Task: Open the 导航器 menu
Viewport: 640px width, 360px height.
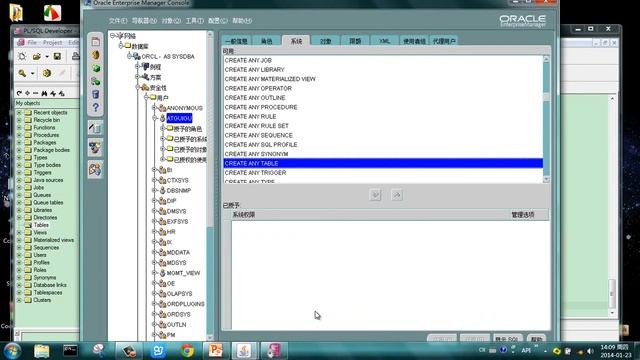Action: pyautogui.click(x=144, y=20)
